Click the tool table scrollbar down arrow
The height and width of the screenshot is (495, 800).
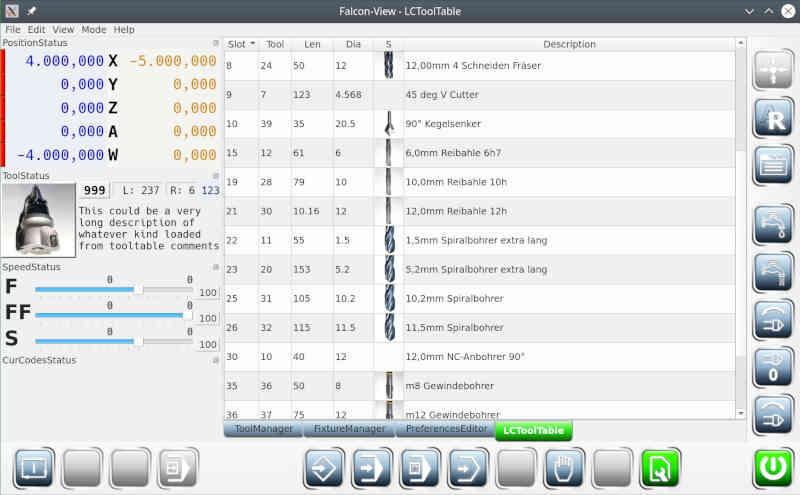(741, 413)
